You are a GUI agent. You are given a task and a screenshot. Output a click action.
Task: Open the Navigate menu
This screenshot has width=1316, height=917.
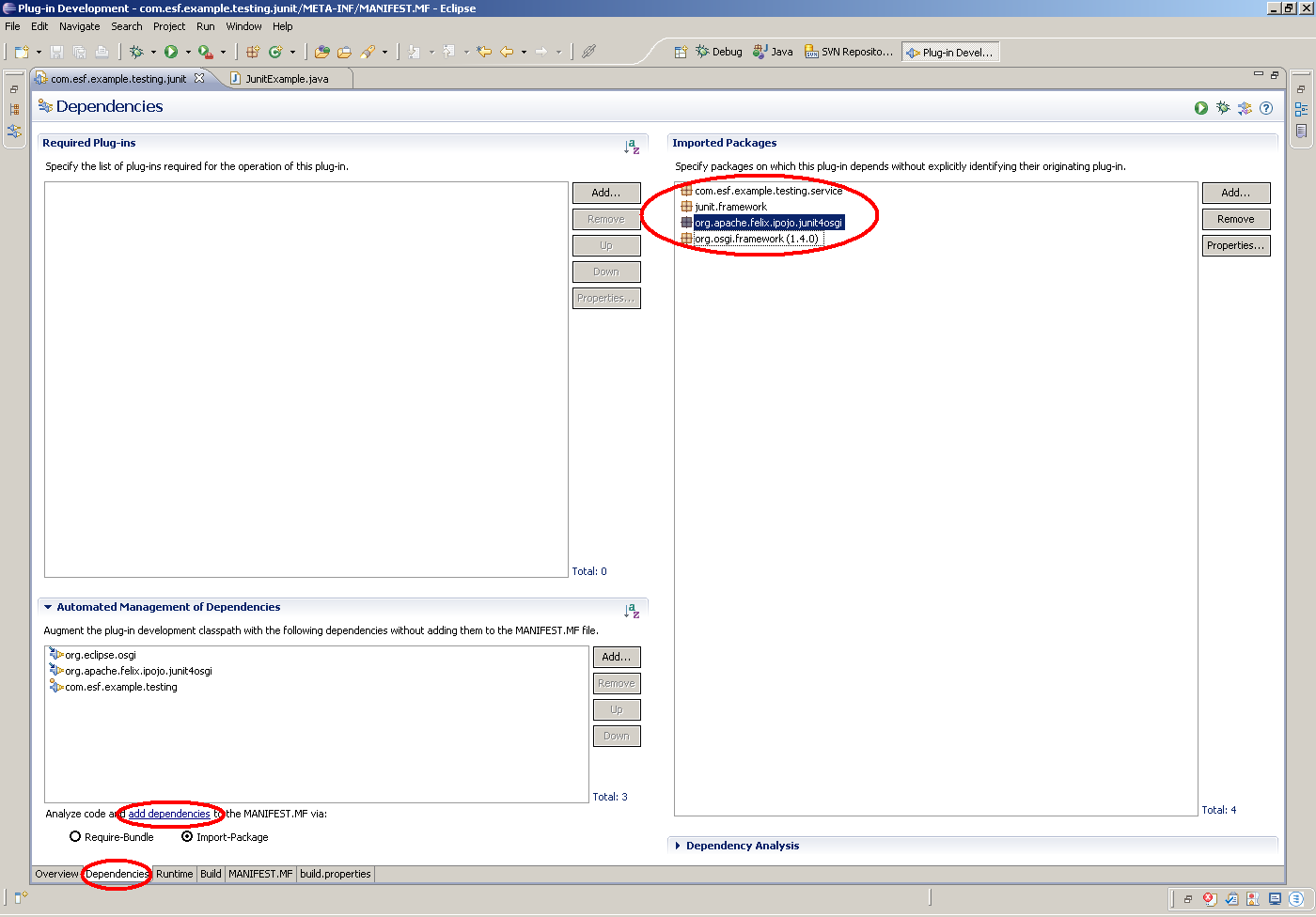click(x=80, y=26)
